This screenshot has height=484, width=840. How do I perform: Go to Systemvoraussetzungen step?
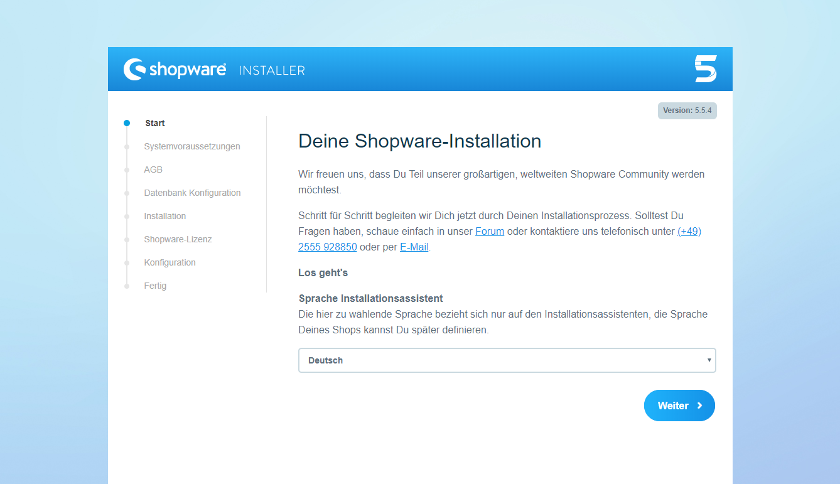tap(192, 146)
